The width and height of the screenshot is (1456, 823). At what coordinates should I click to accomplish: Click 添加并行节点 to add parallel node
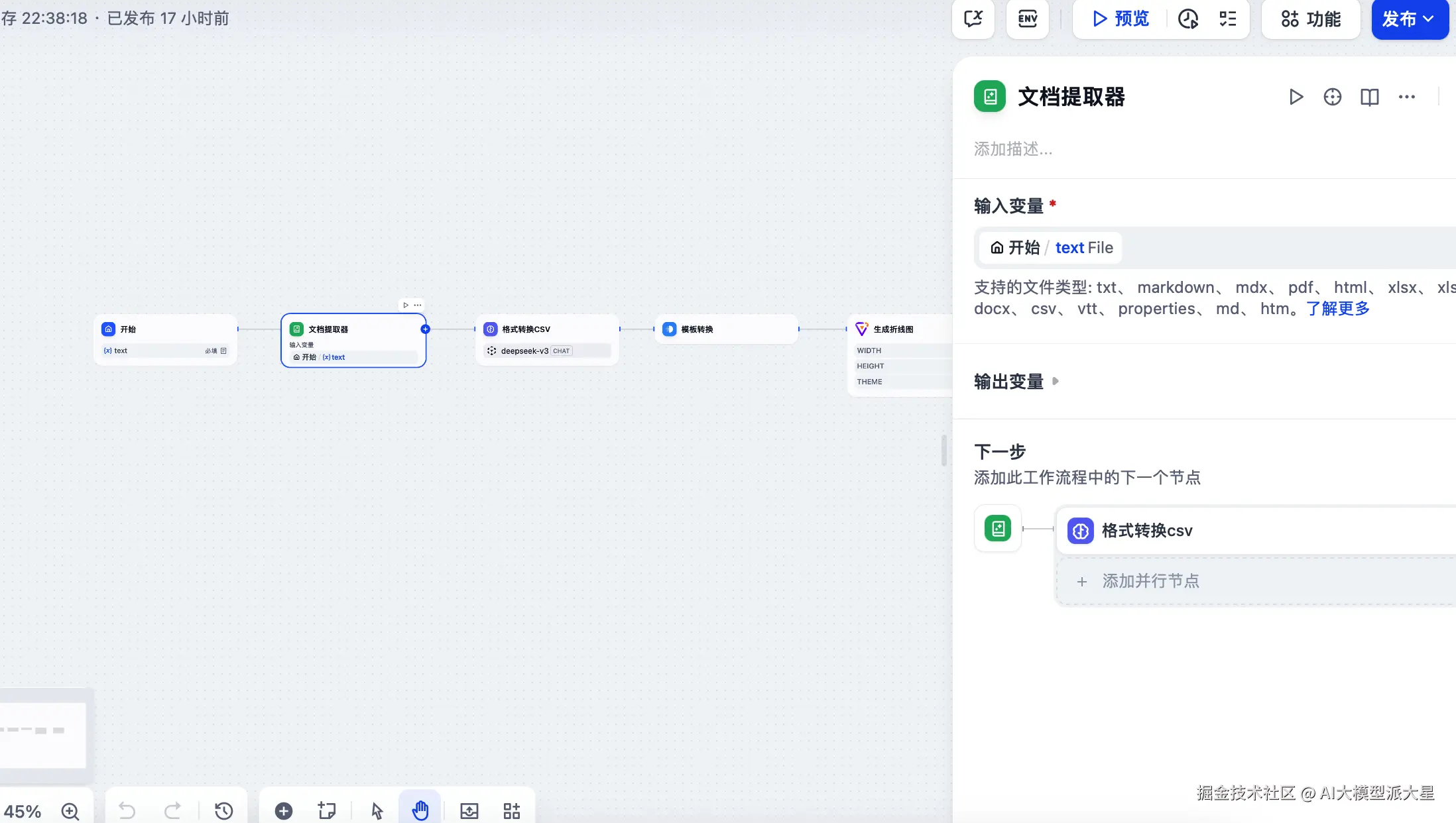pos(1150,581)
